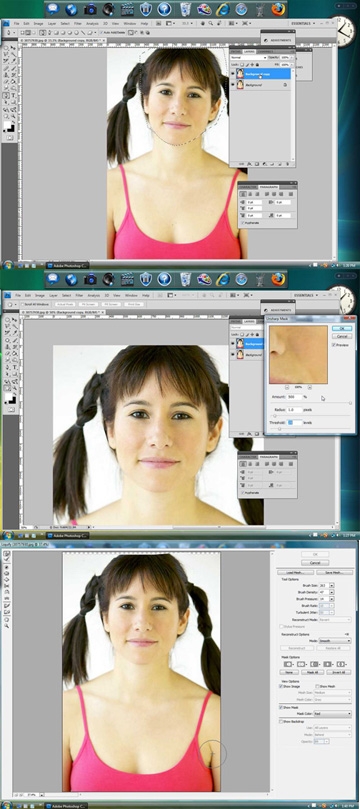Click OK in the Unsharp Mask dialog

pos(341,328)
